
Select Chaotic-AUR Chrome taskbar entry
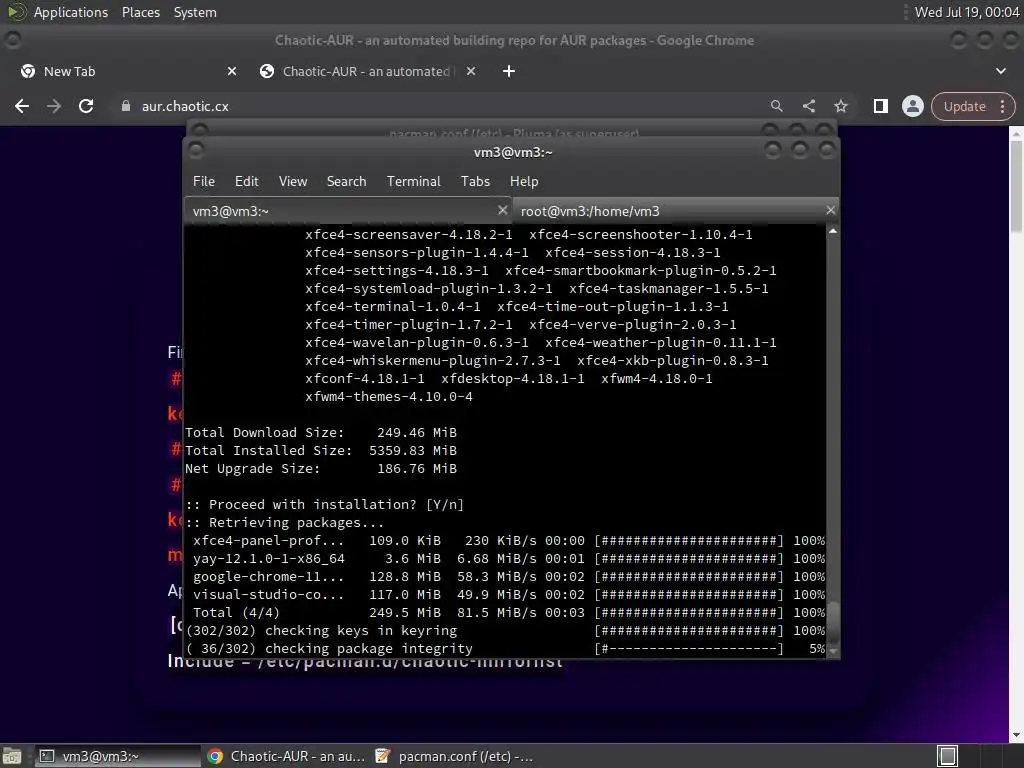[x=286, y=756]
